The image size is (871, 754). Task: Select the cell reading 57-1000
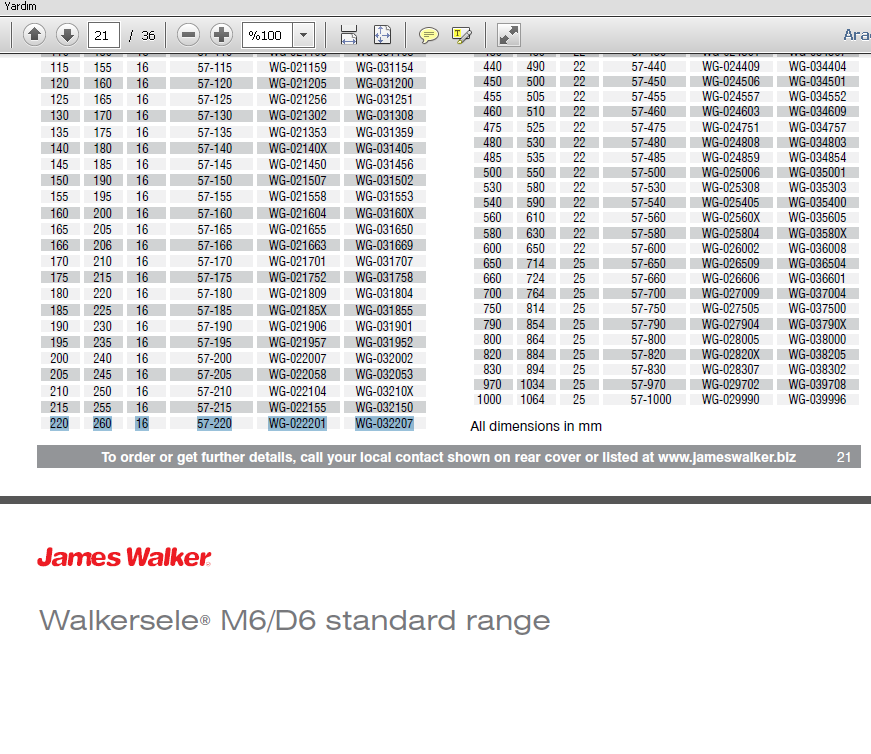pyautogui.click(x=651, y=400)
